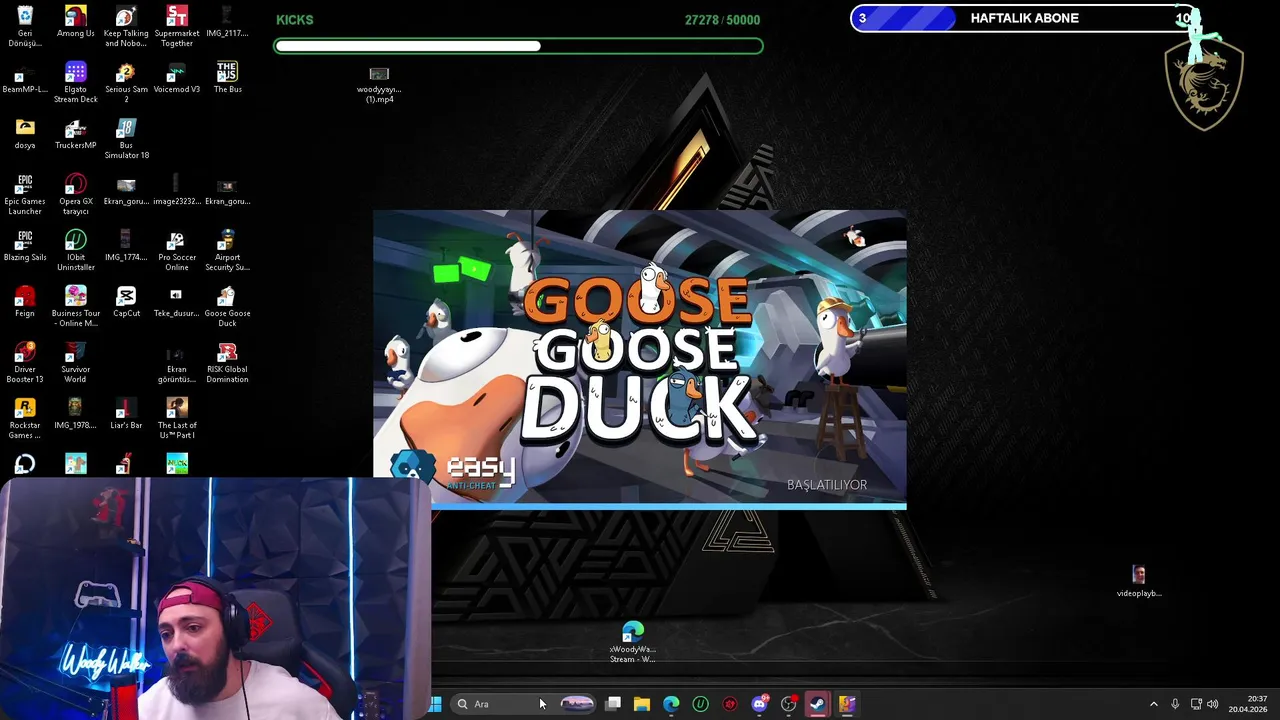1280x720 pixels.
Task: Open the videoplayb... file on the desktop
Action: coord(1139,581)
